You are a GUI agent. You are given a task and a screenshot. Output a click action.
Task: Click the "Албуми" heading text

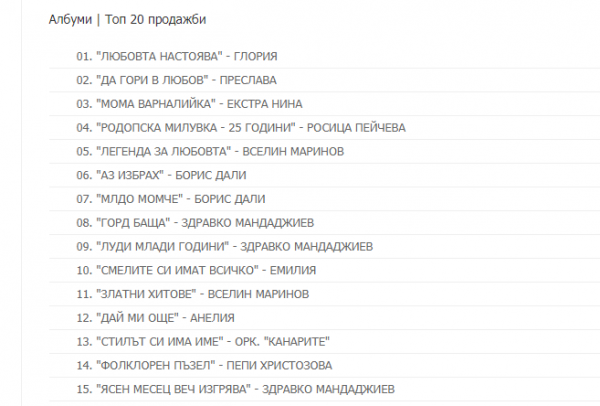69,19
